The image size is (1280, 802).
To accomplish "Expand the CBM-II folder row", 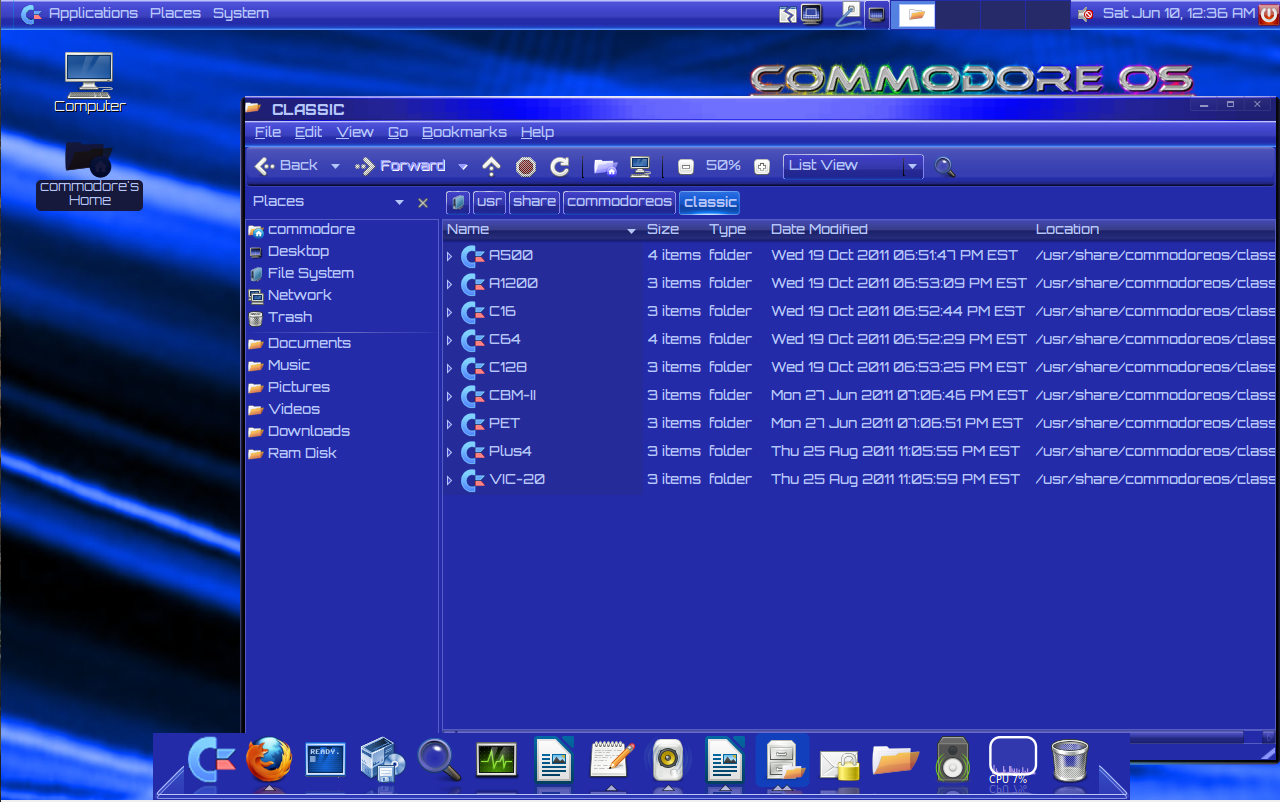I will [x=449, y=396].
